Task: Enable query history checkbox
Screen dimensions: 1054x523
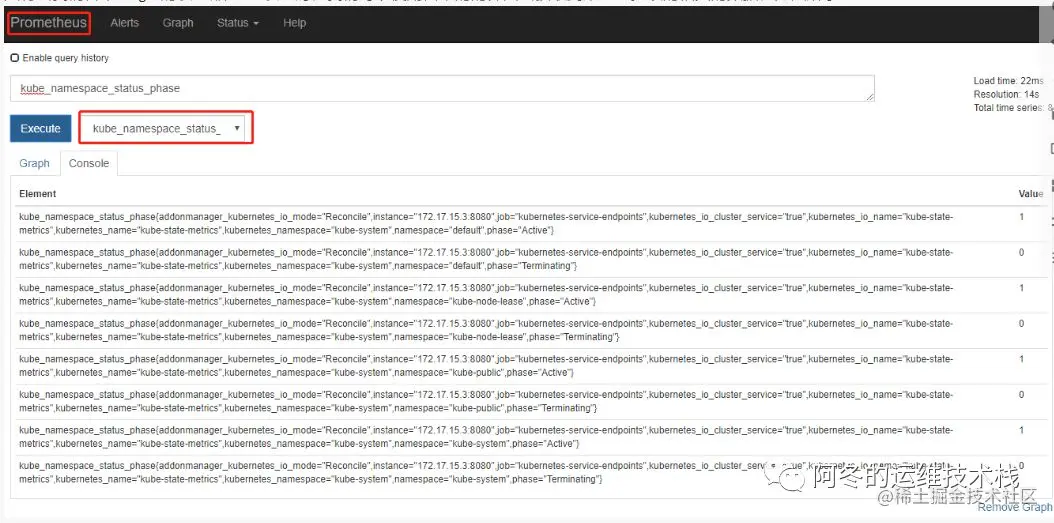Action: (15, 58)
